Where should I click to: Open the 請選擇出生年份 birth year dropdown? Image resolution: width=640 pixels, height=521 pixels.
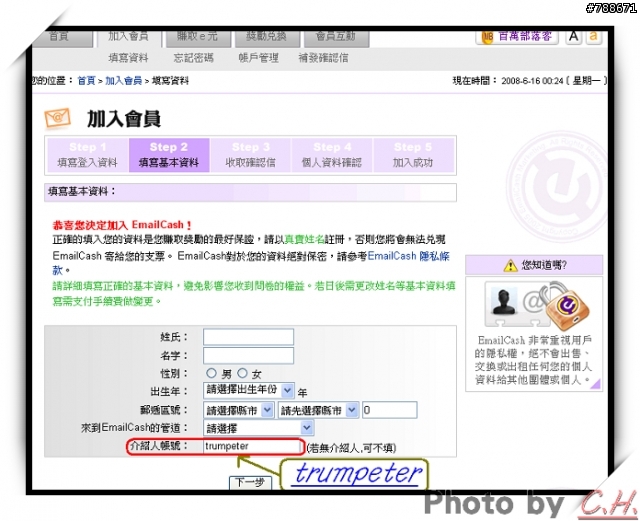(248, 390)
